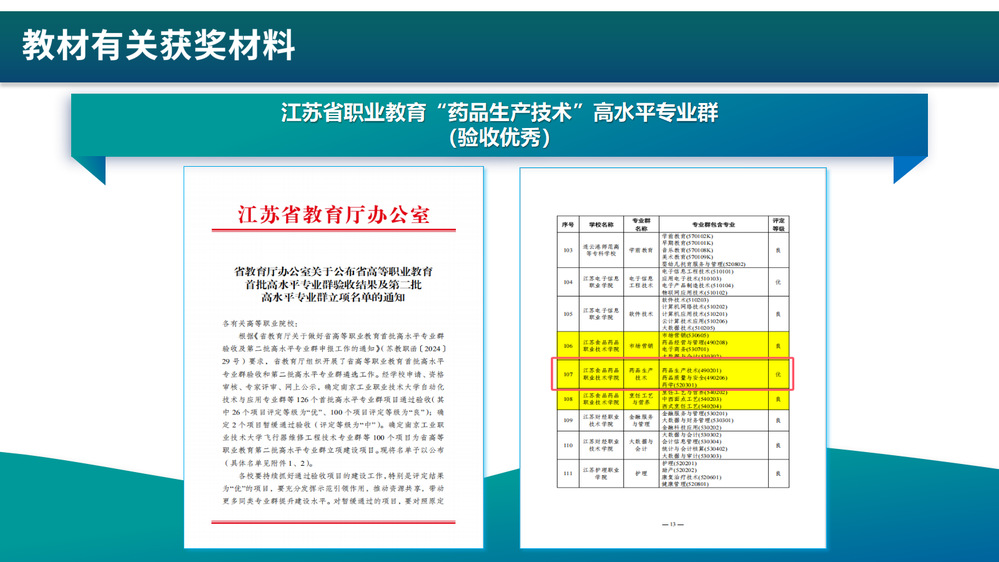The width and height of the screenshot is (999, 562).
Task: Click the 各有关高等职业院校 salutation line
Action: coord(257,325)
